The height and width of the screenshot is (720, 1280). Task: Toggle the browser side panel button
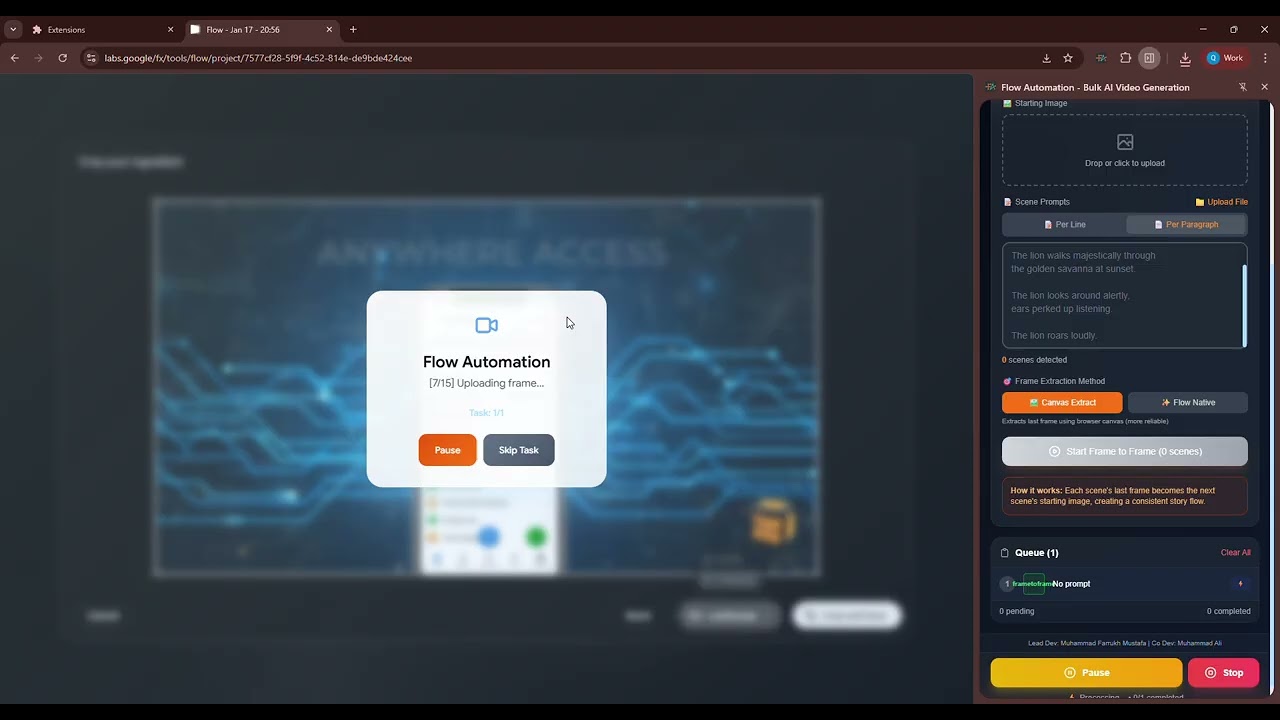pyautogui.click(x=1149, y=58)
